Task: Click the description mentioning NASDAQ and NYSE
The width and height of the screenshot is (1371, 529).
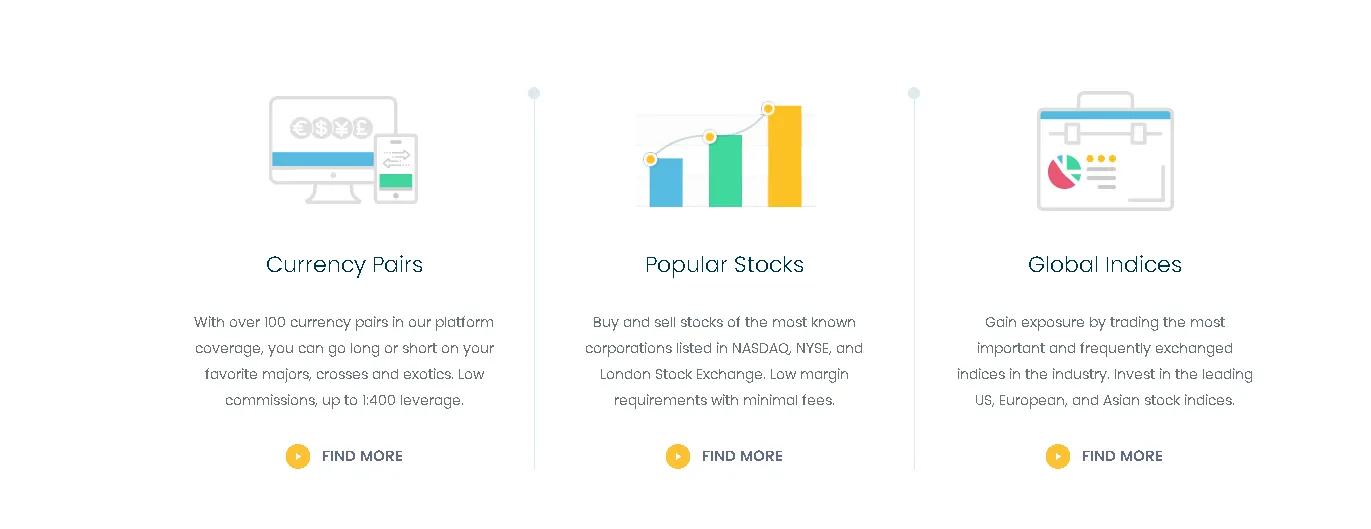Action: click(725, 361)
